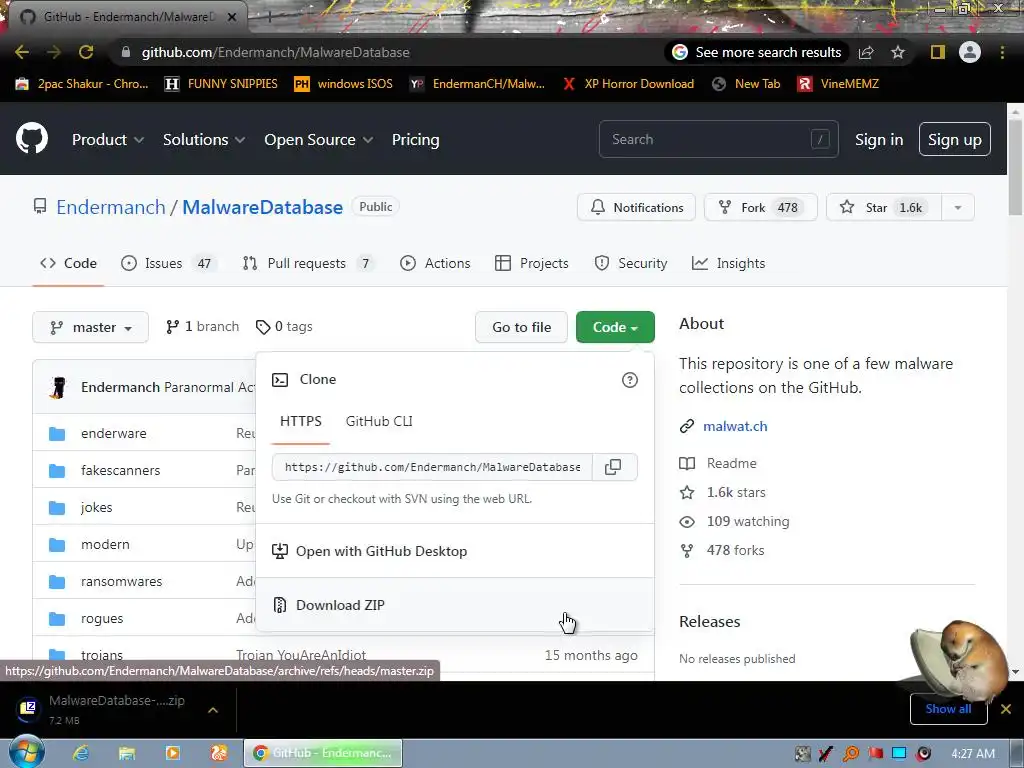Screen dimensions: 1024x768
Task: Star the repository with the Star button
Action: tap(884, 208)
